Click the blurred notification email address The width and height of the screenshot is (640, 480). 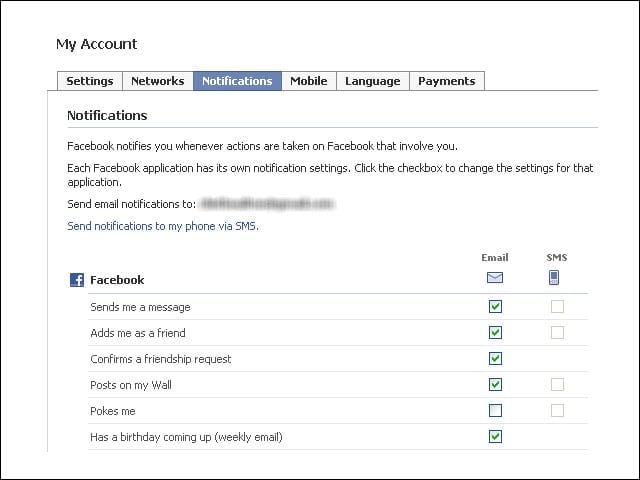pyautogui.click(x=267, y=204)
